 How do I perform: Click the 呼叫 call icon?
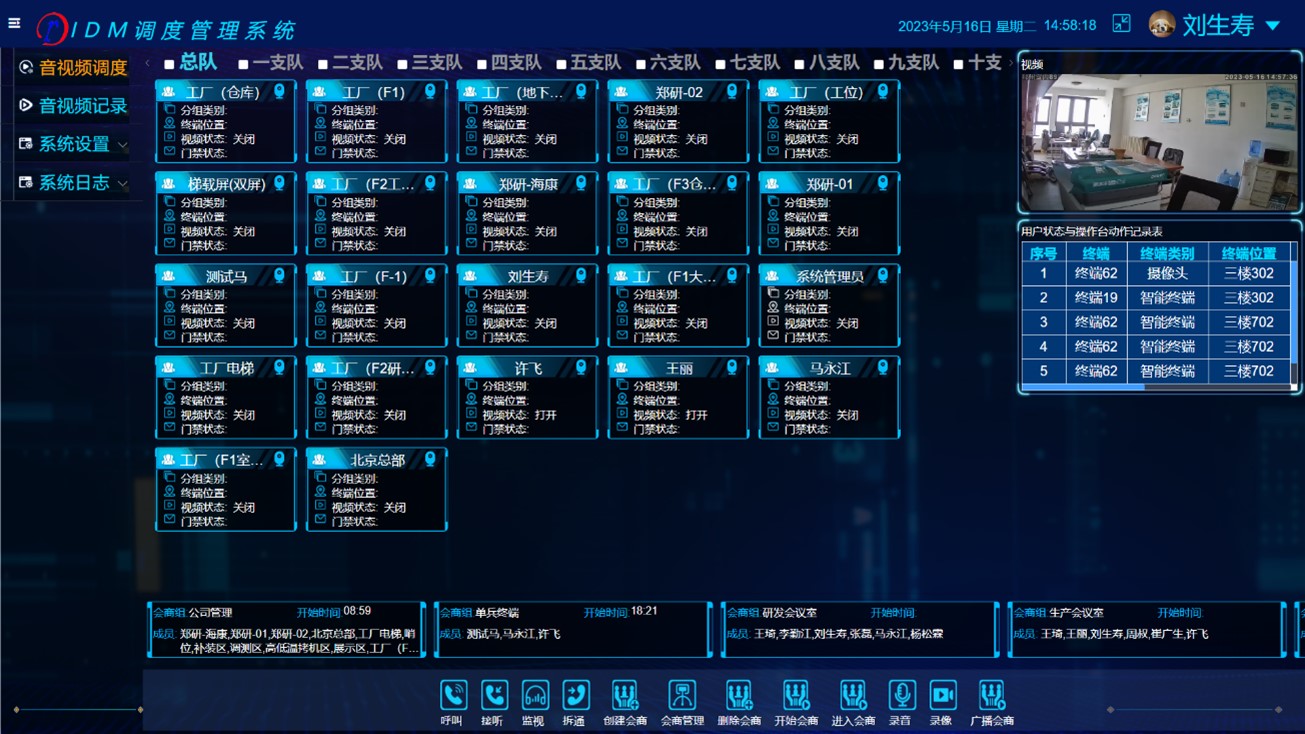click(453, 696)
